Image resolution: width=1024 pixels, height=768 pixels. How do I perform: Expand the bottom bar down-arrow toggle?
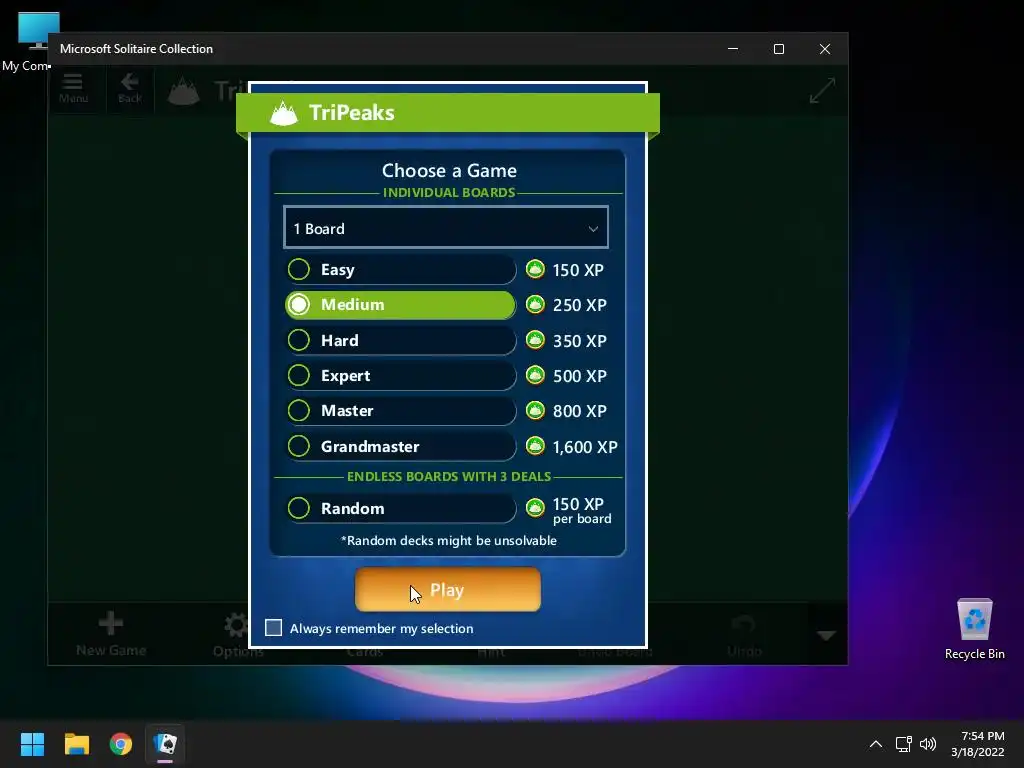[x=827, y=635]
